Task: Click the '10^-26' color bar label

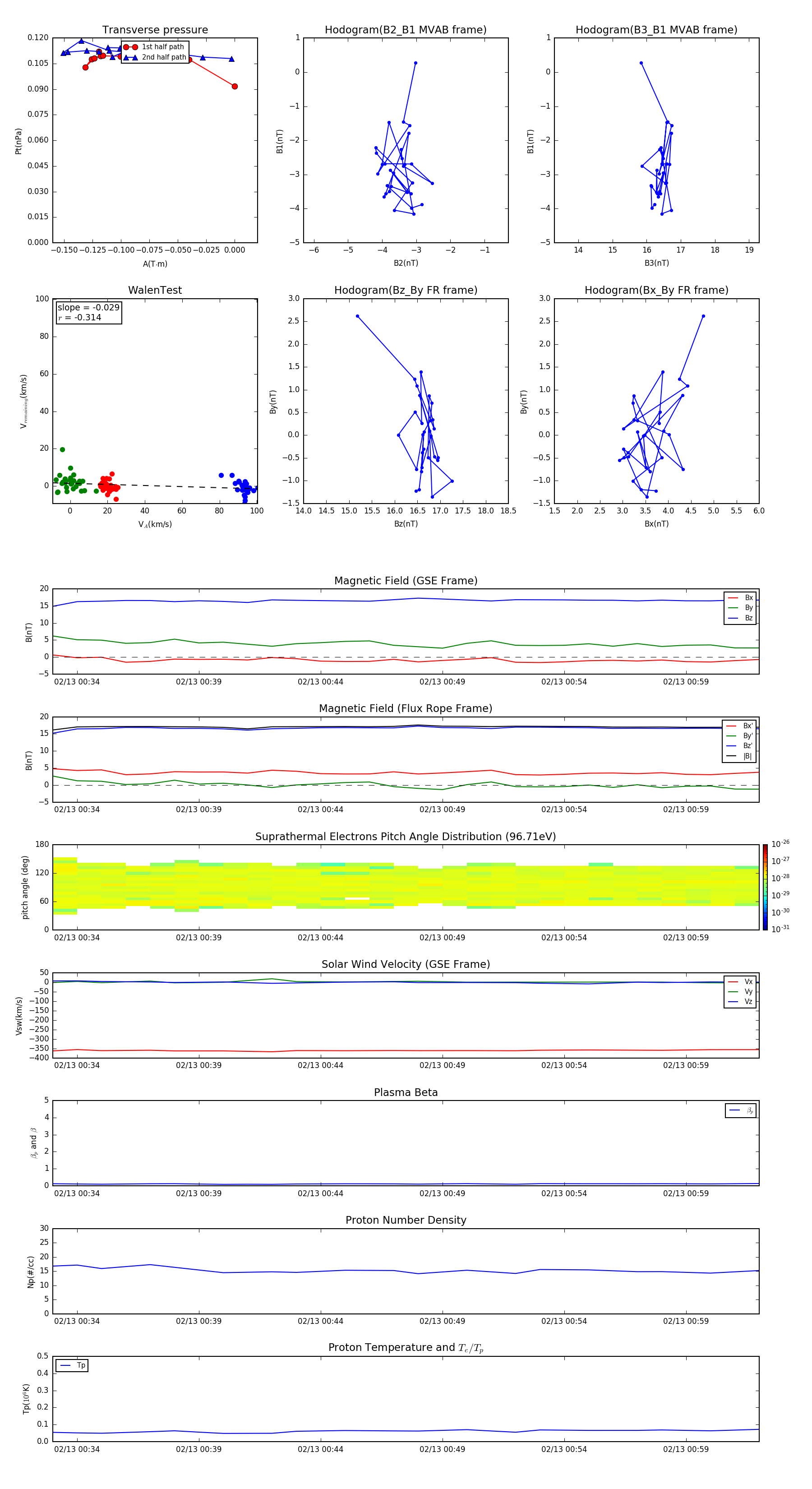Action: [x=780, y=844]
